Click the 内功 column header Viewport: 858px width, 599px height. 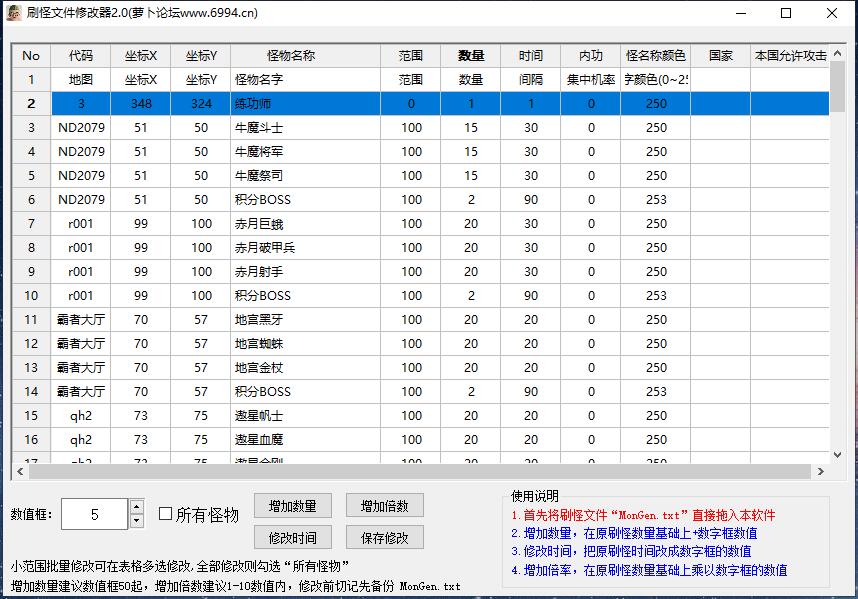coord(591,56)
